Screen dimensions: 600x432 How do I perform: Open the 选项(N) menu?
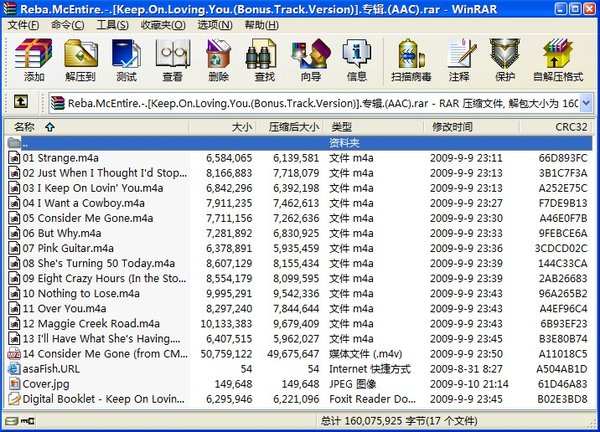(215, 25)
